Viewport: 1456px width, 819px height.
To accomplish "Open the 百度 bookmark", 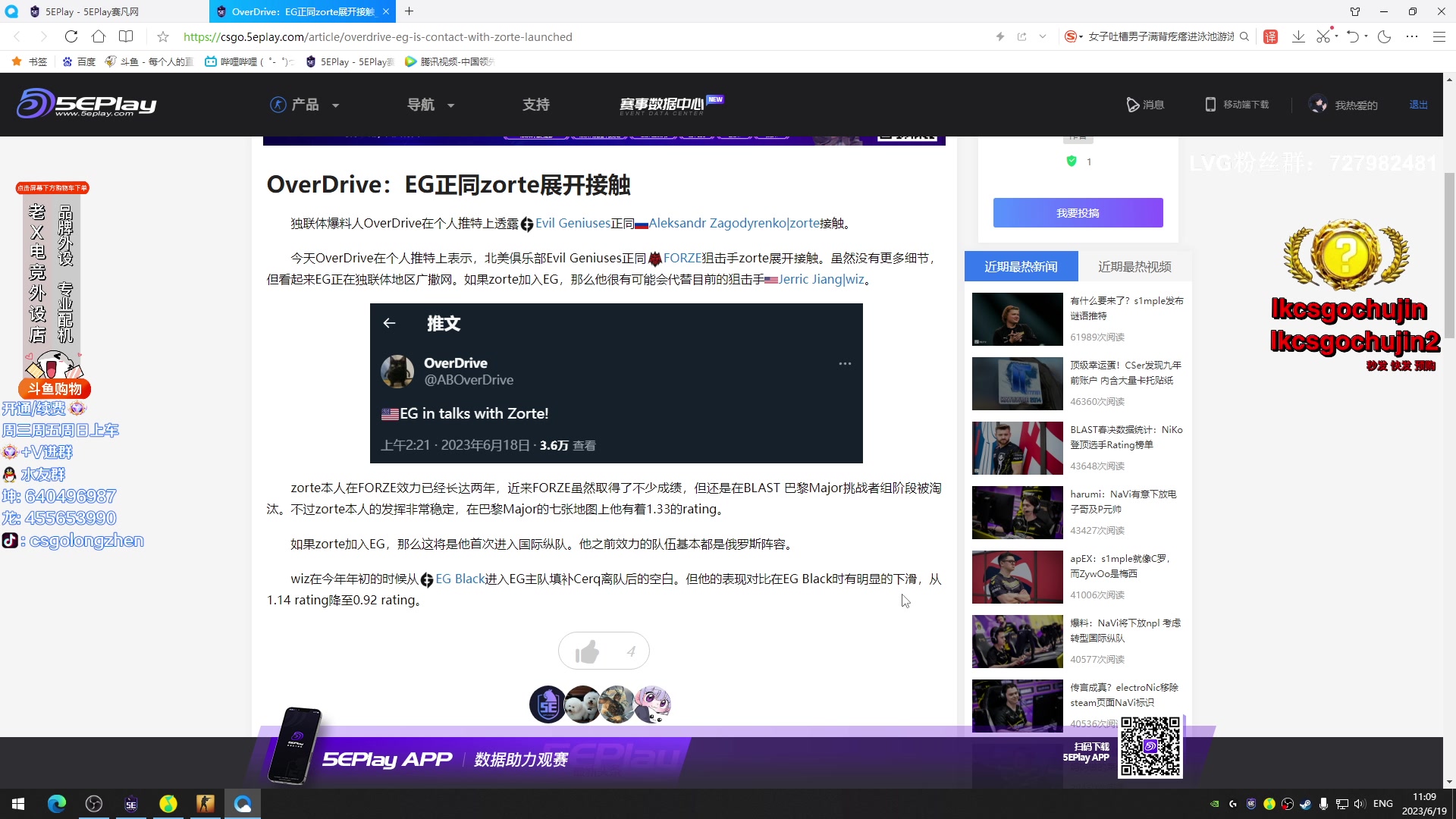I will [x=79, y=61].
